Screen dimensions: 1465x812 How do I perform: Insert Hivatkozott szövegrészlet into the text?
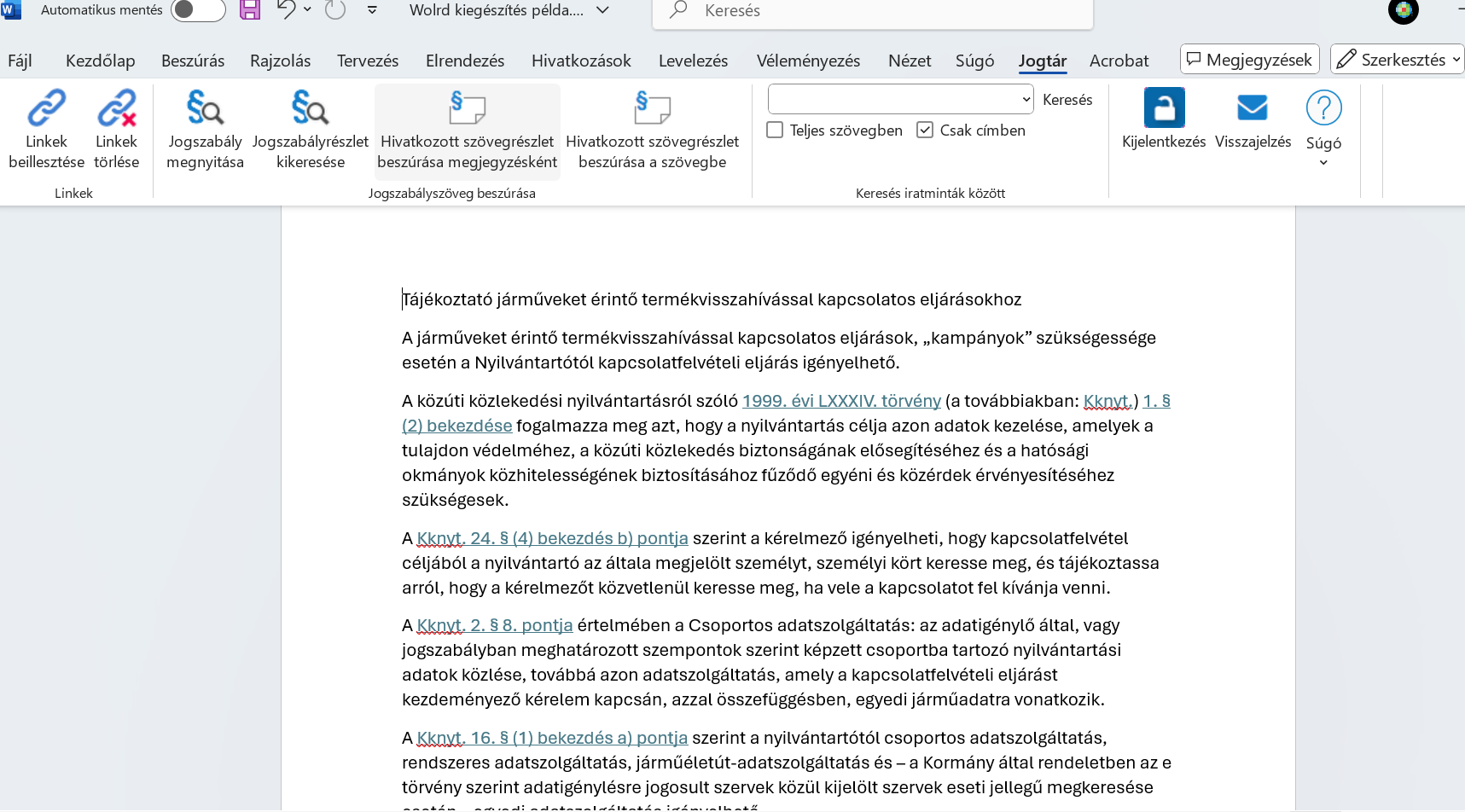[652, 108]
